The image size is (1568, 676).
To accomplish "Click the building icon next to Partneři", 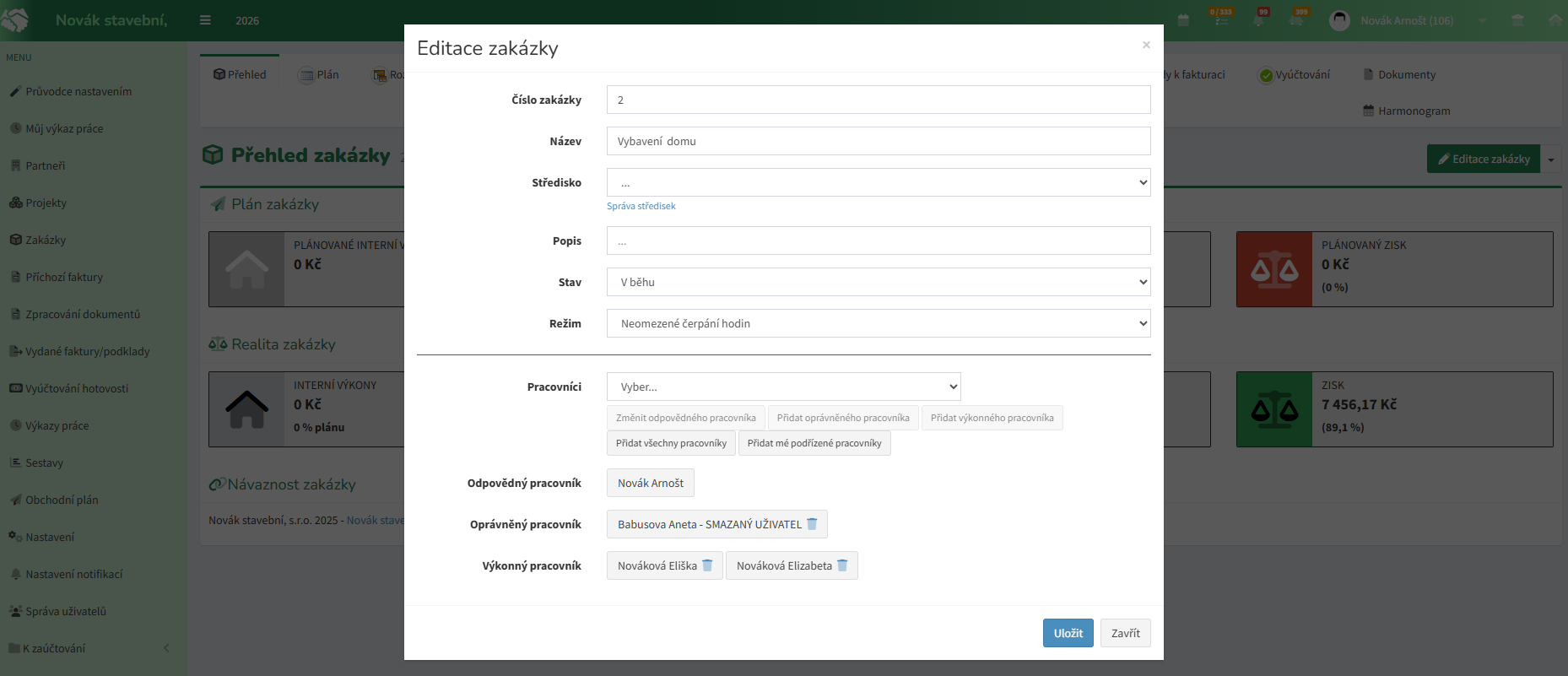I will click(15, 165).
